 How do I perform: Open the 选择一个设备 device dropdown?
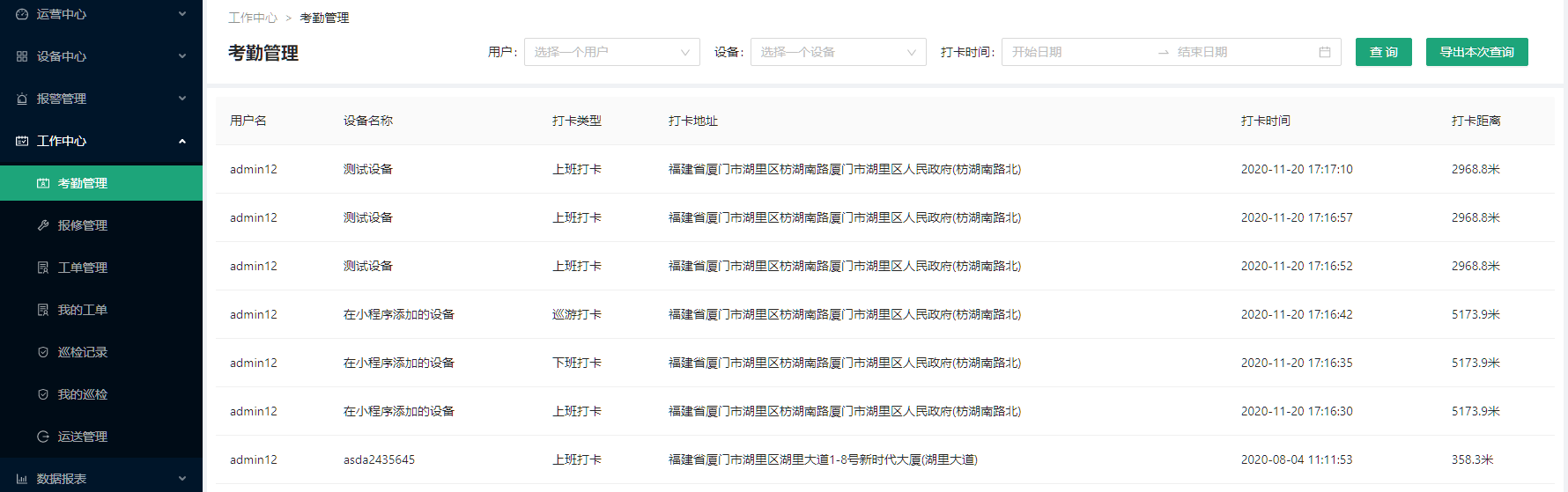point(838,52)
